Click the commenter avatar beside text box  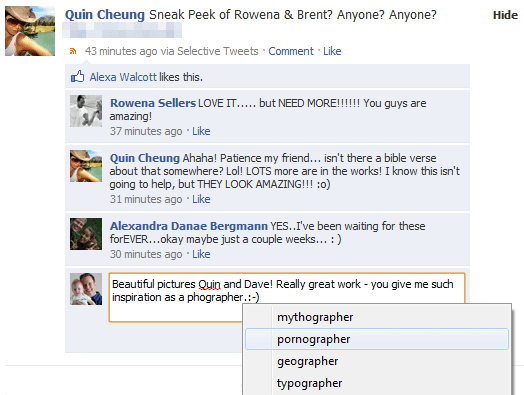click(86, 289)
